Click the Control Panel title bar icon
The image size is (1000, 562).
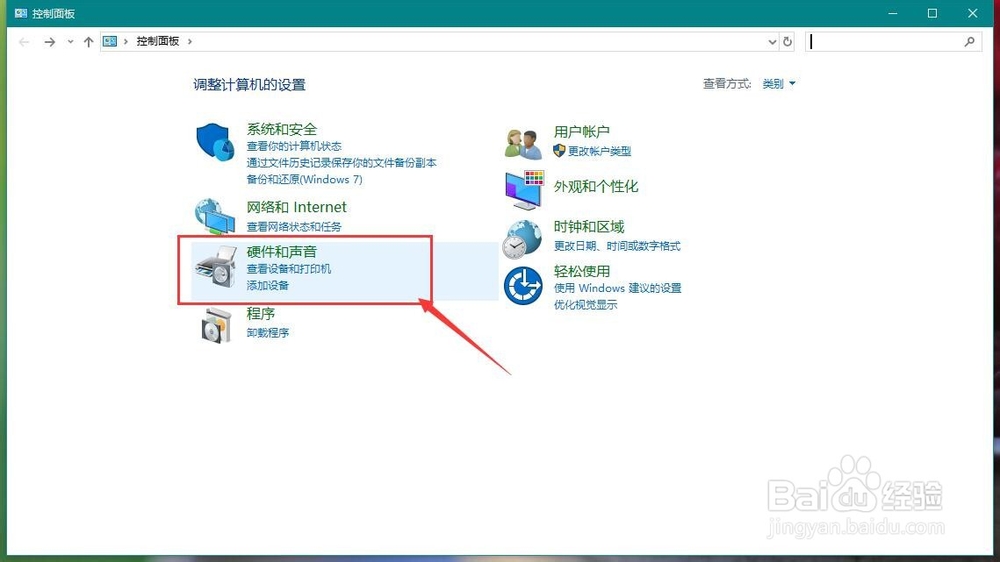[x=20, y=13]
